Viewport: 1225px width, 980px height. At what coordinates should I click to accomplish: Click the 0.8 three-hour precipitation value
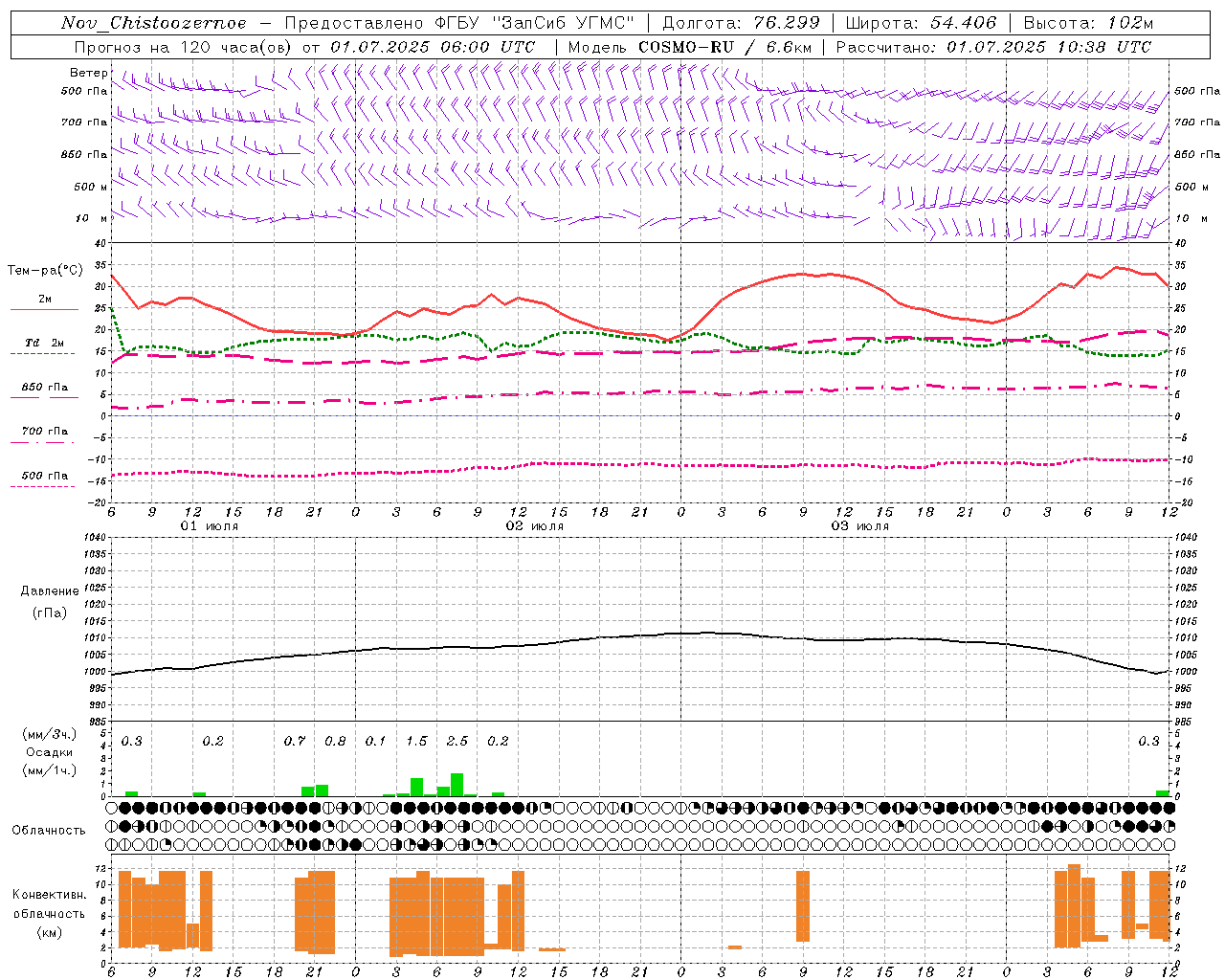point(335,742)
